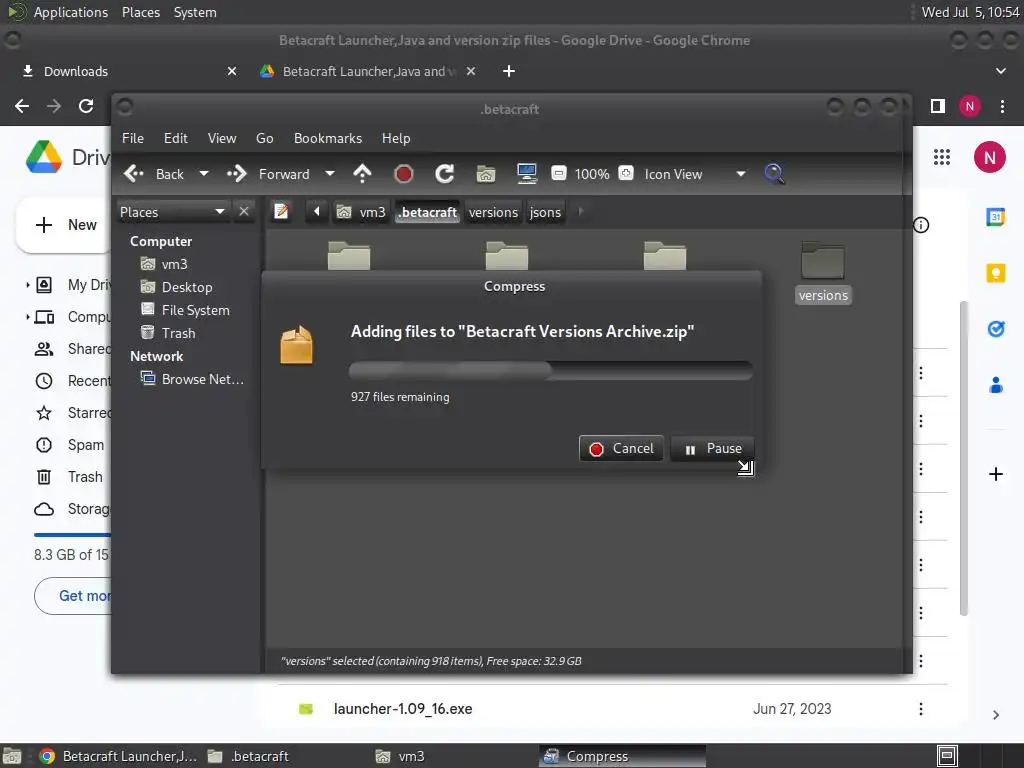Open the Go menu
This screenshot has width=1024, height=768.
pyautogui.click(x=264, y=138)
